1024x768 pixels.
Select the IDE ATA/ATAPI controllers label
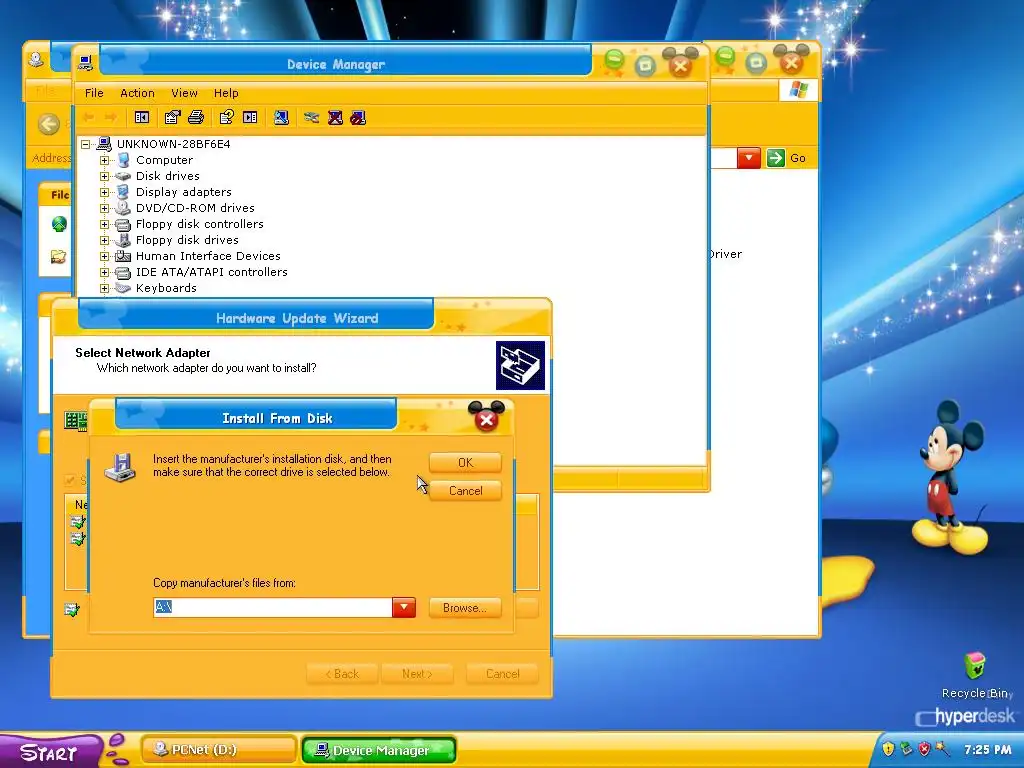click(x=212, y=272)
